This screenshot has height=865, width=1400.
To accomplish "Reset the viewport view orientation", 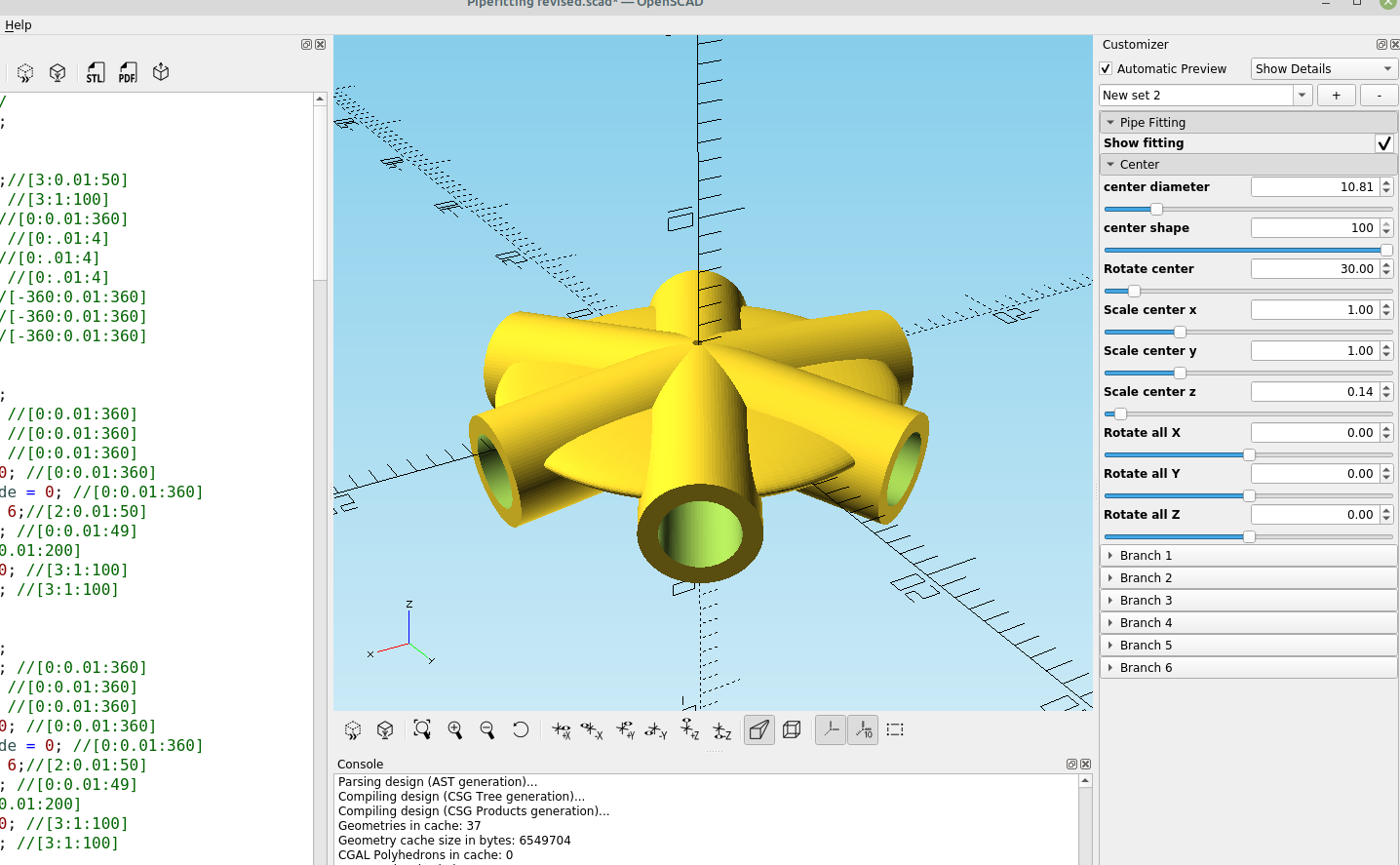I will click(521, 729).
